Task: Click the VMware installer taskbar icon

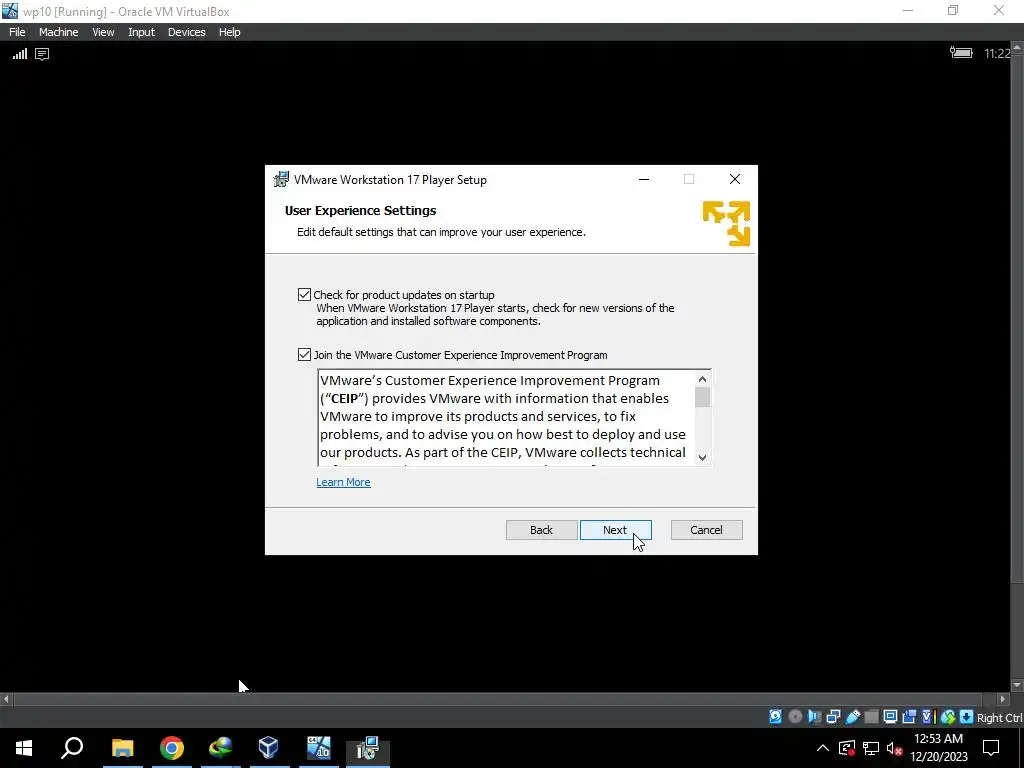Action: pyautogui.click(x=368, y=748)
